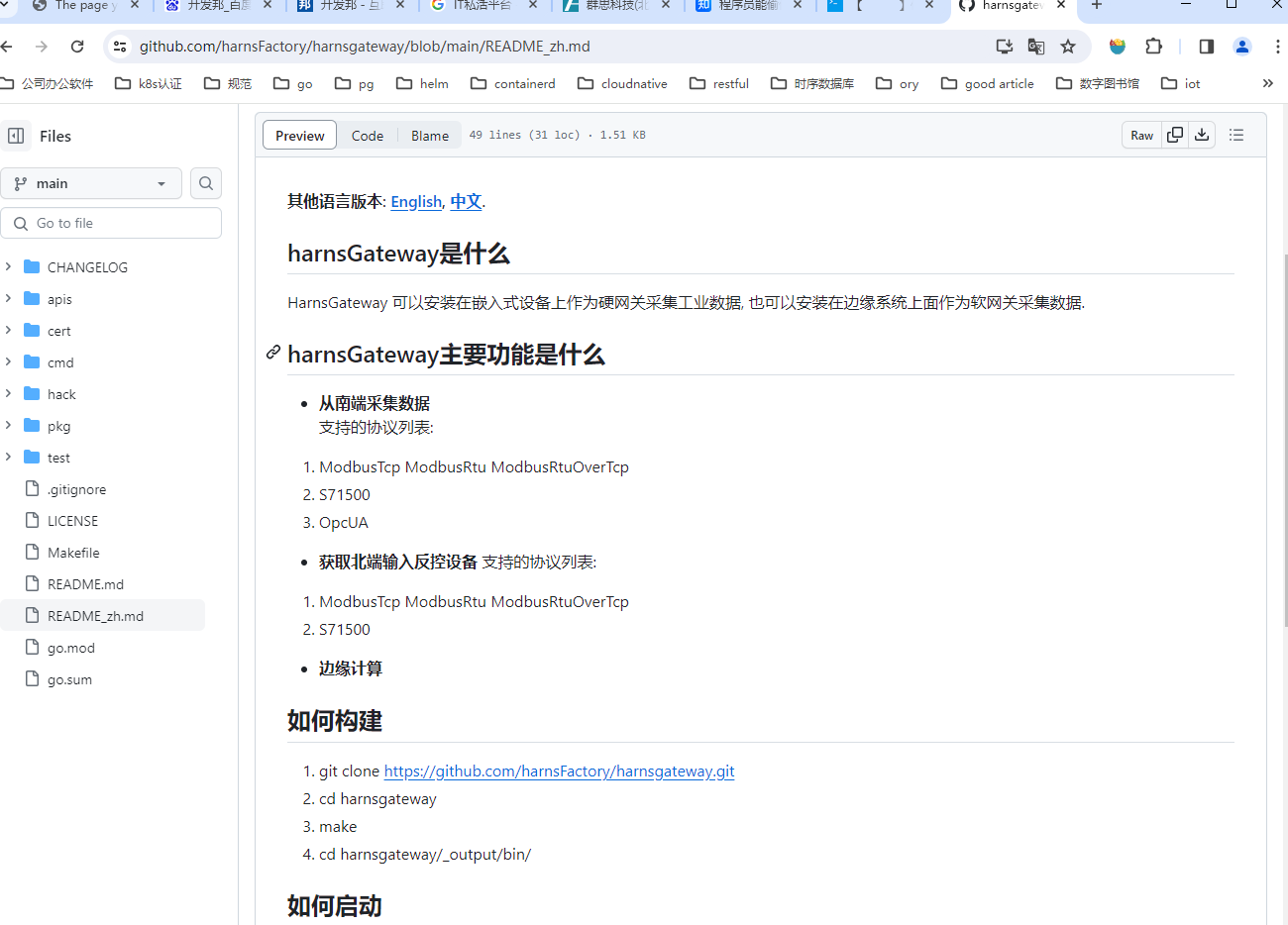Open the file search magnifier button
The height and width of the screenshot is (925, 1288).
206,183
